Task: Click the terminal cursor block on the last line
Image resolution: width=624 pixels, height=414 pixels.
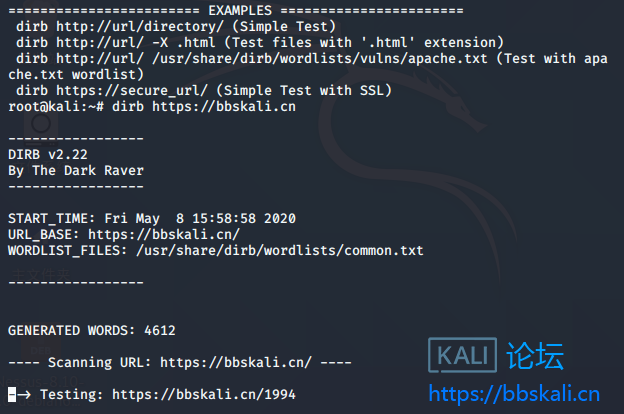Action: 11,395
